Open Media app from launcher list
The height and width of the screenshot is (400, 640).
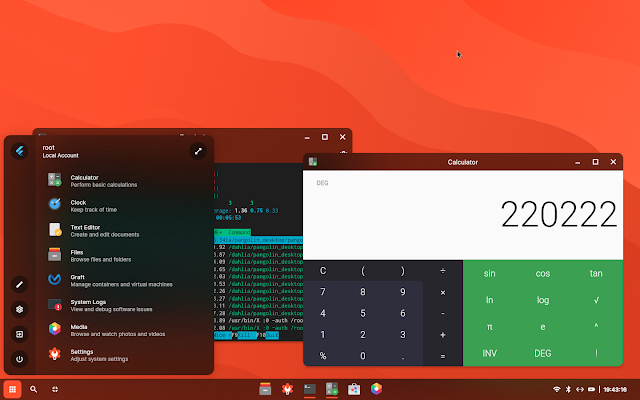122,330
